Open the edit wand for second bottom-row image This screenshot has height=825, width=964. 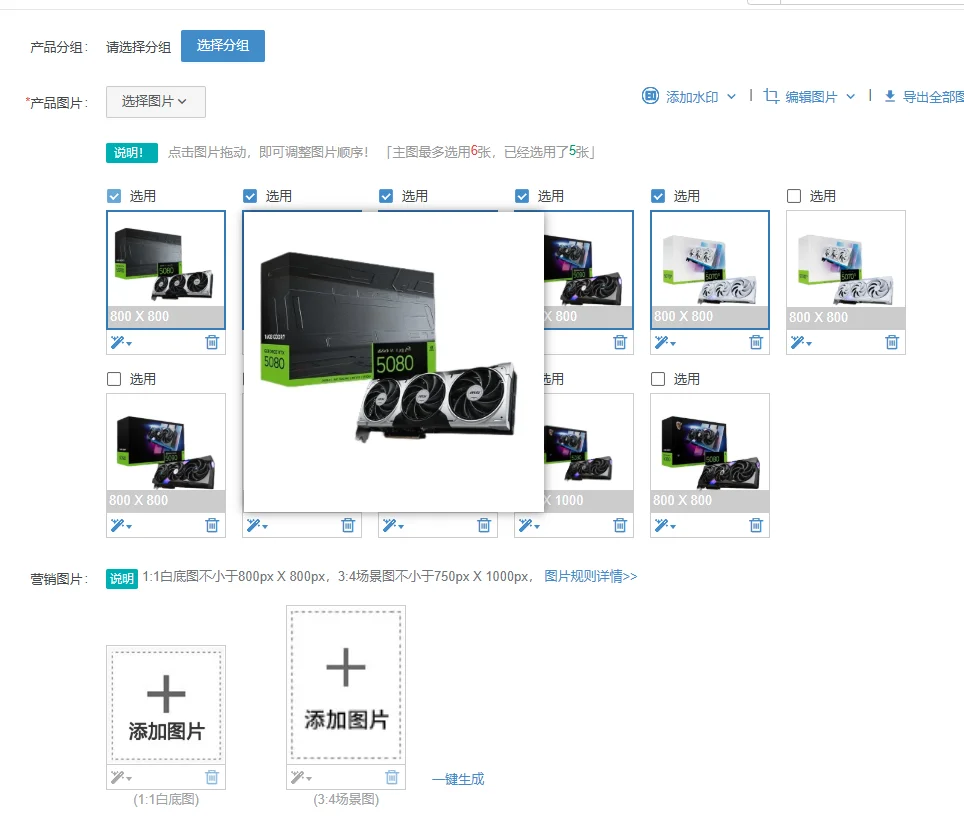[257, 526]
